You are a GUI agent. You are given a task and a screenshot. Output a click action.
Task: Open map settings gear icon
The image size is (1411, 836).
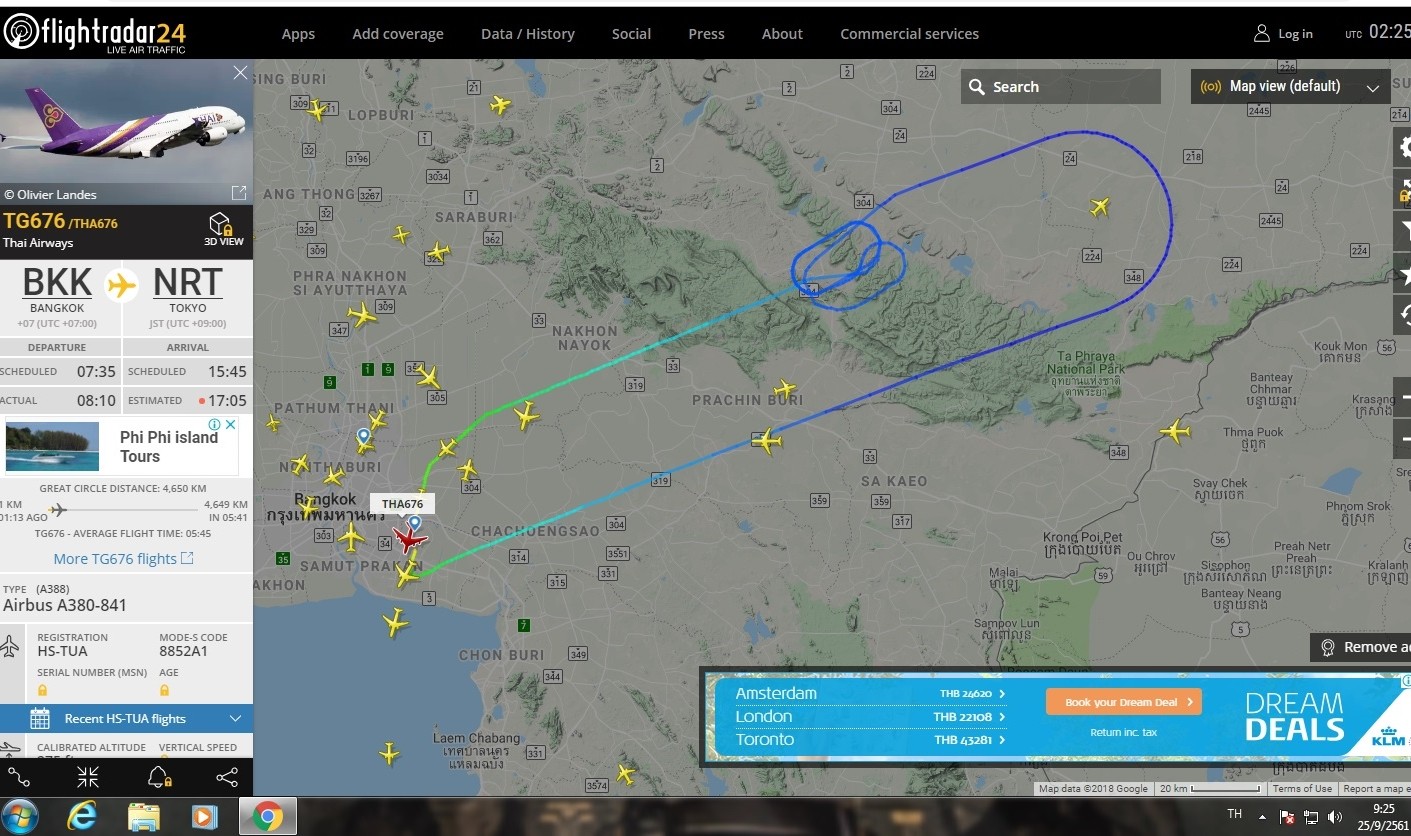[x=1403, y=147]
